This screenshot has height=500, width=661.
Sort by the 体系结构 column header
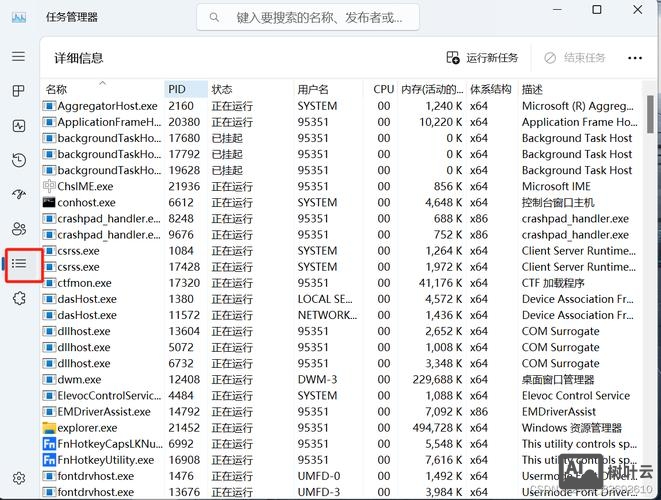[x=491, y=89]
